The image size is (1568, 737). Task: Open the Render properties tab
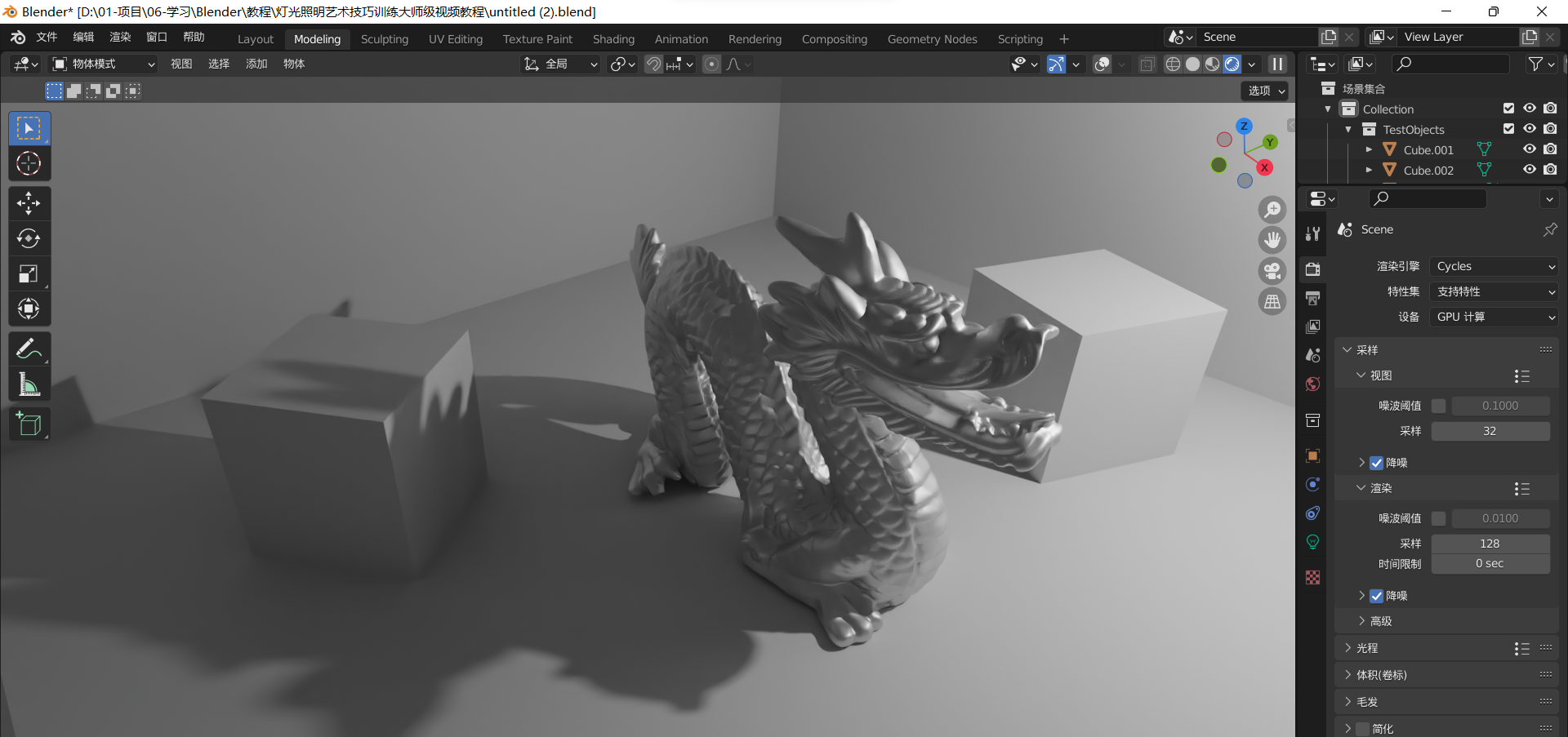click(1313, 269)
